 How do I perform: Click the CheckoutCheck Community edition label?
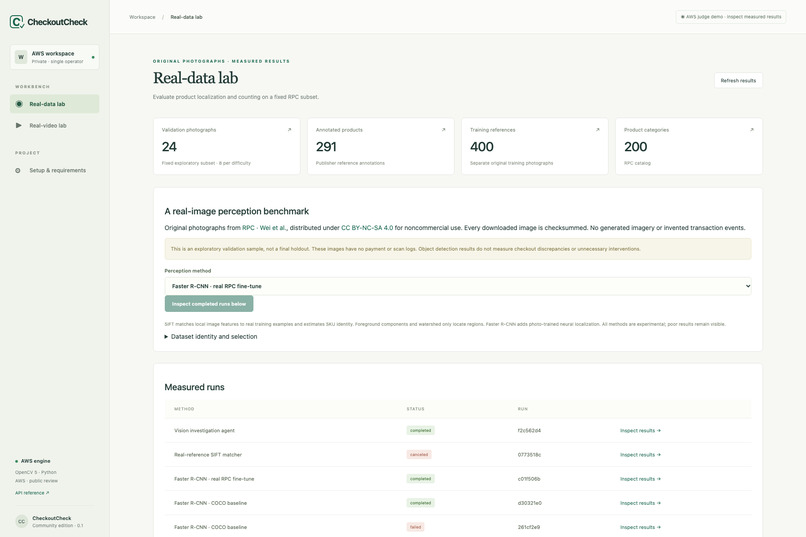point(57,522)
